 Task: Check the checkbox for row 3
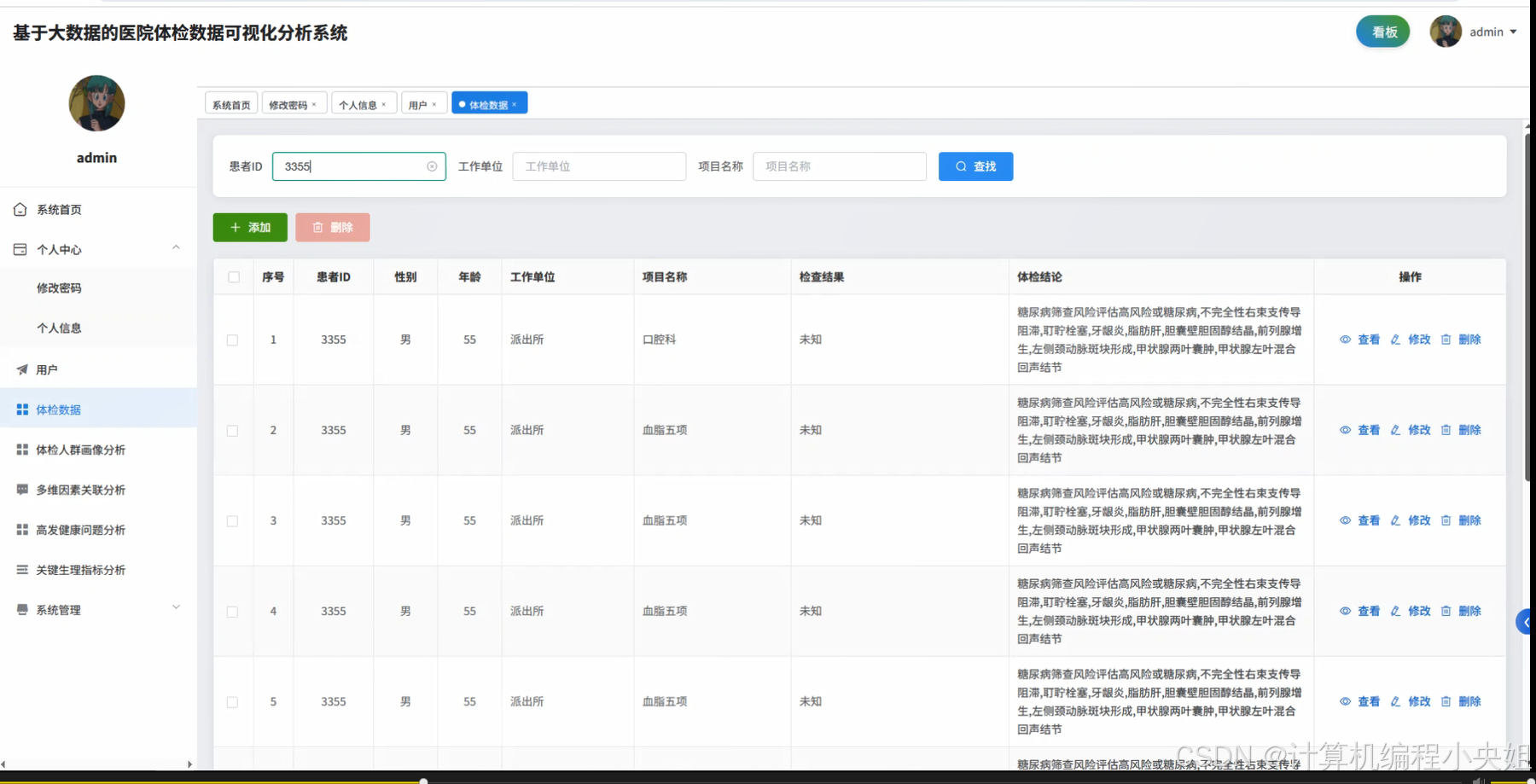click(x=232, y=521)
